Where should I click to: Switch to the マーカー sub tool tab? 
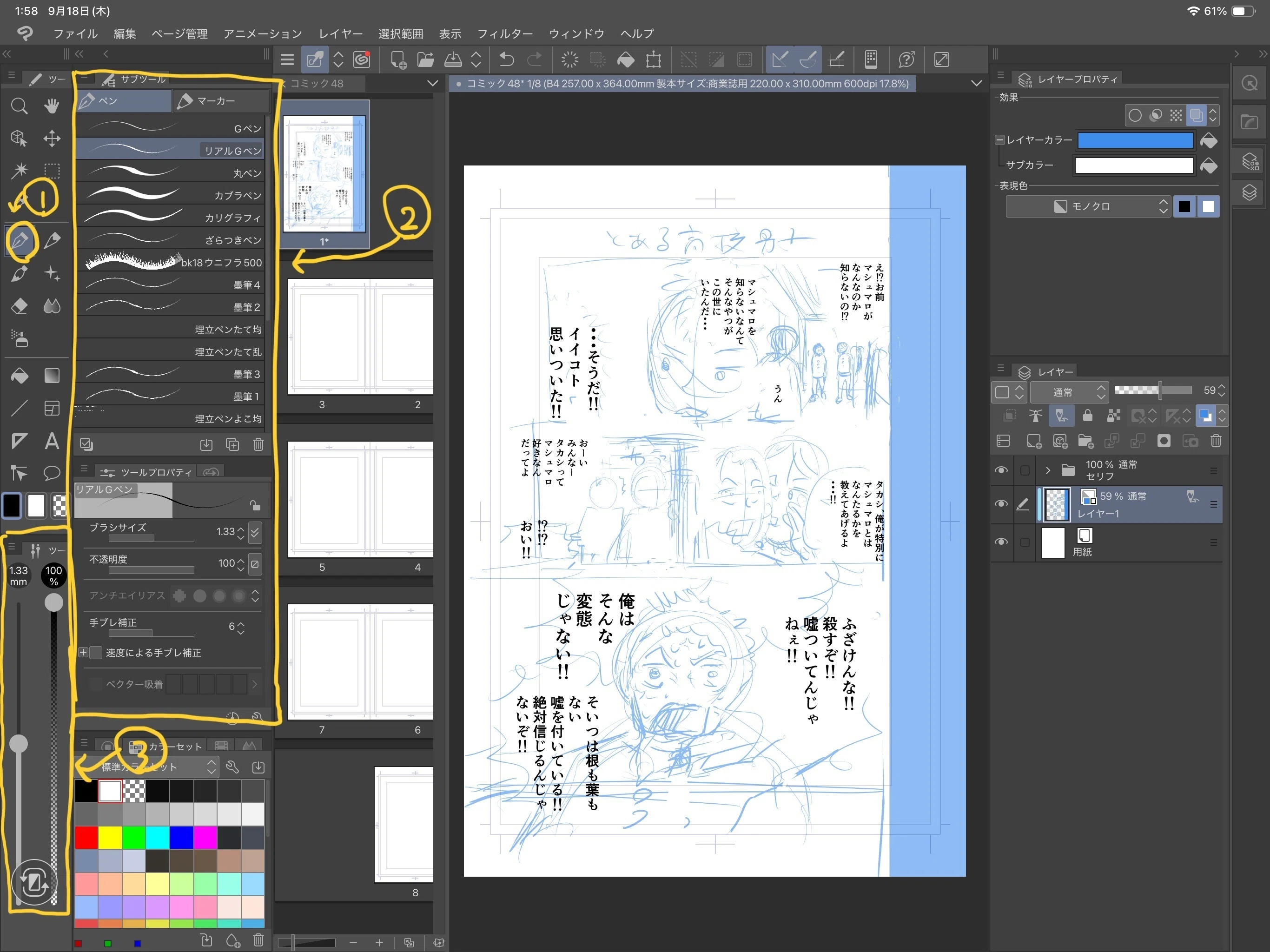[221, 101]
